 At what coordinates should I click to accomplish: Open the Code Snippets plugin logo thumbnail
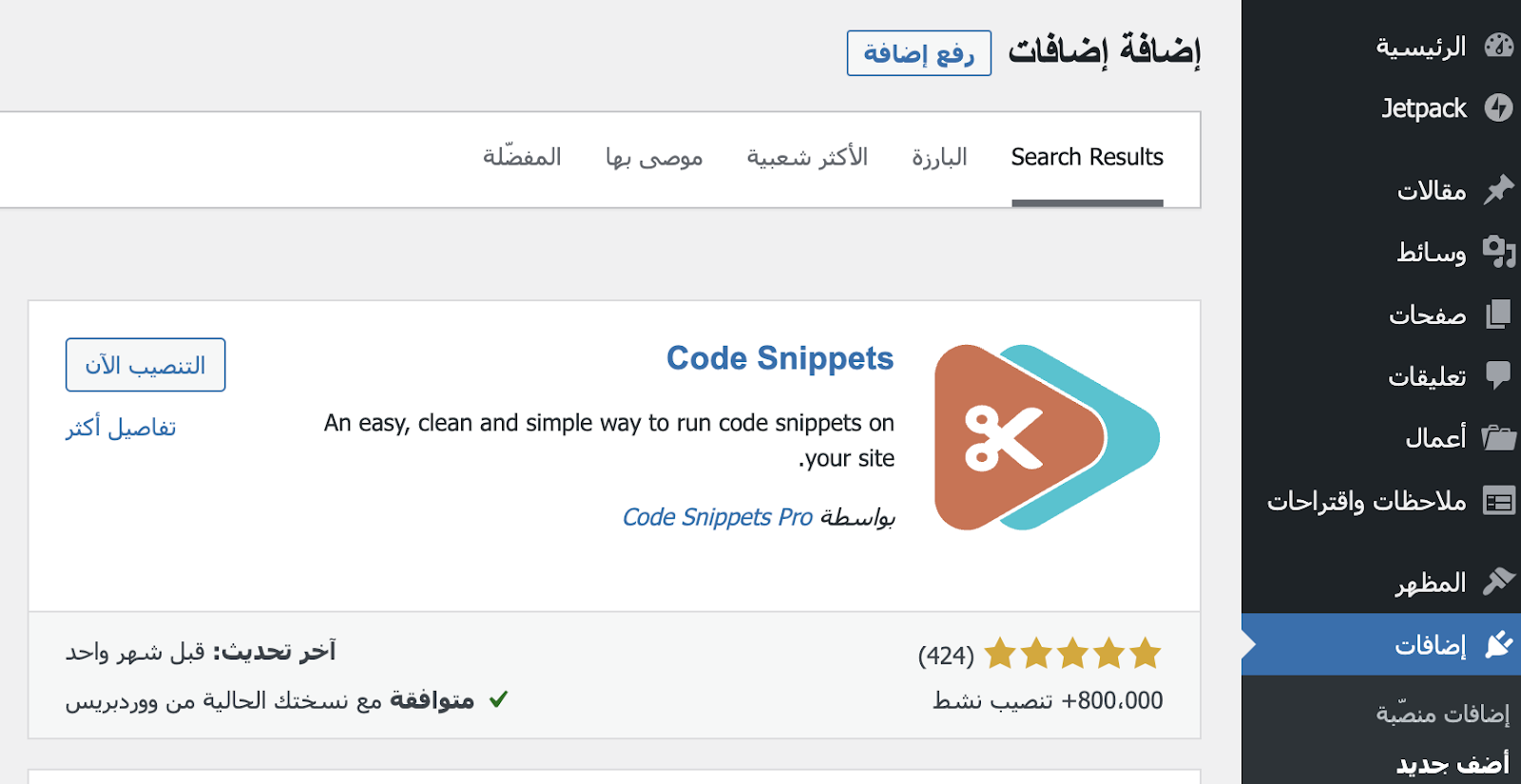tap(1047, 437)
